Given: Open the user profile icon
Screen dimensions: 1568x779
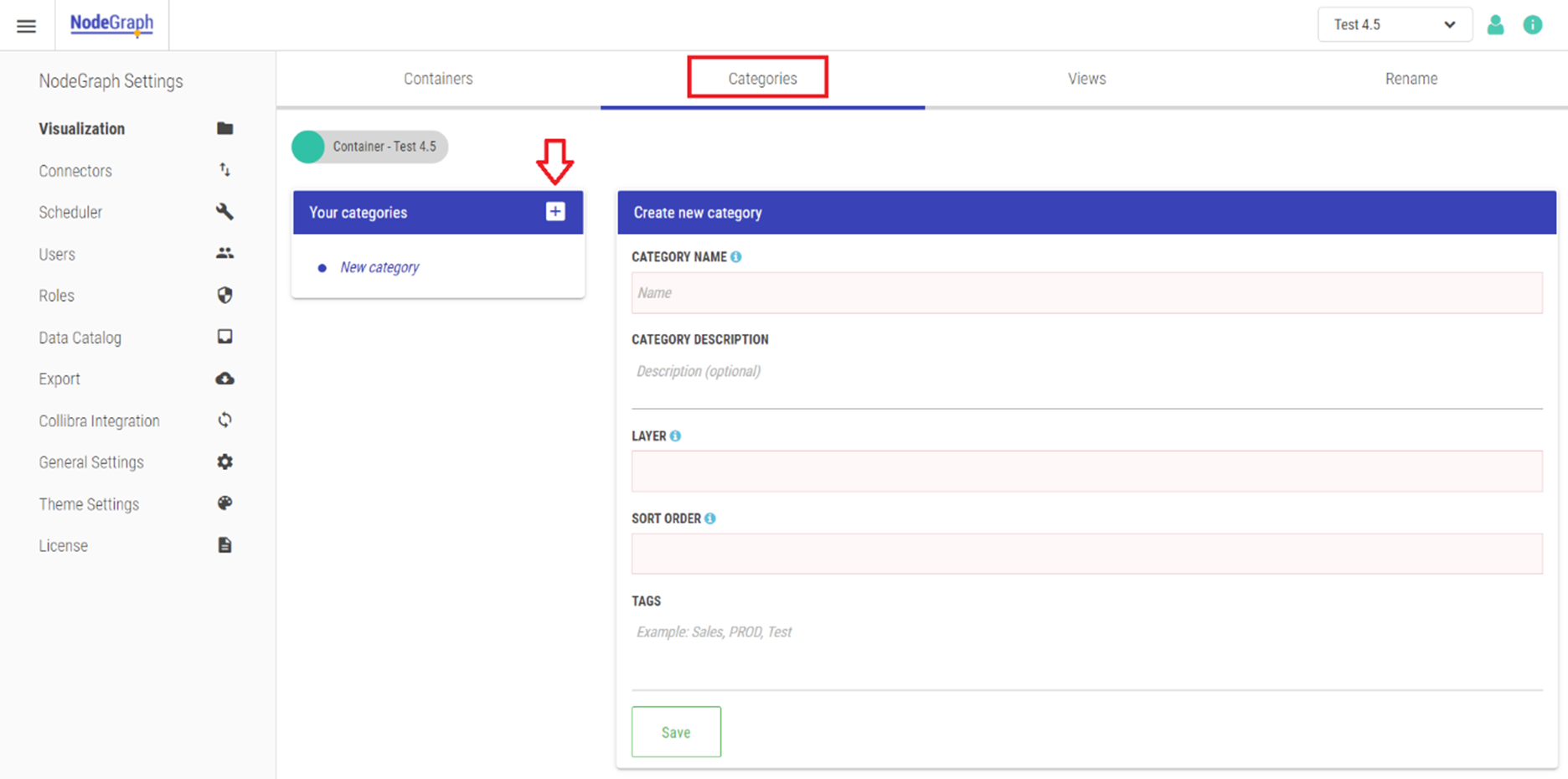Looking at the screenshot, I should click(1495, 25).
